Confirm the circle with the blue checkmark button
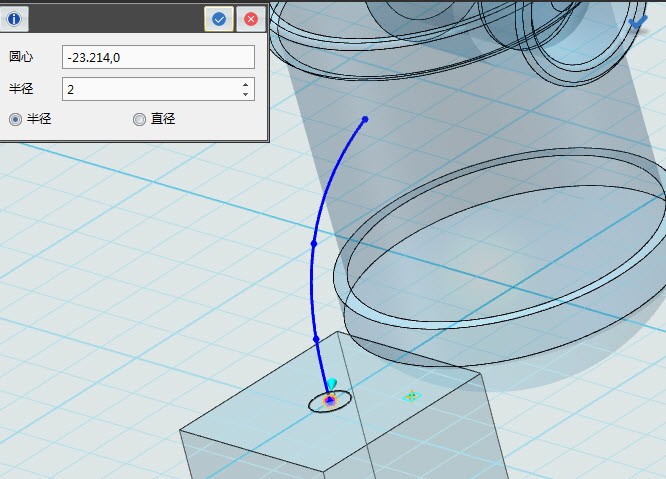Image resolution: width=666 pixels, height=479 pixels. [x=219, y=18]
